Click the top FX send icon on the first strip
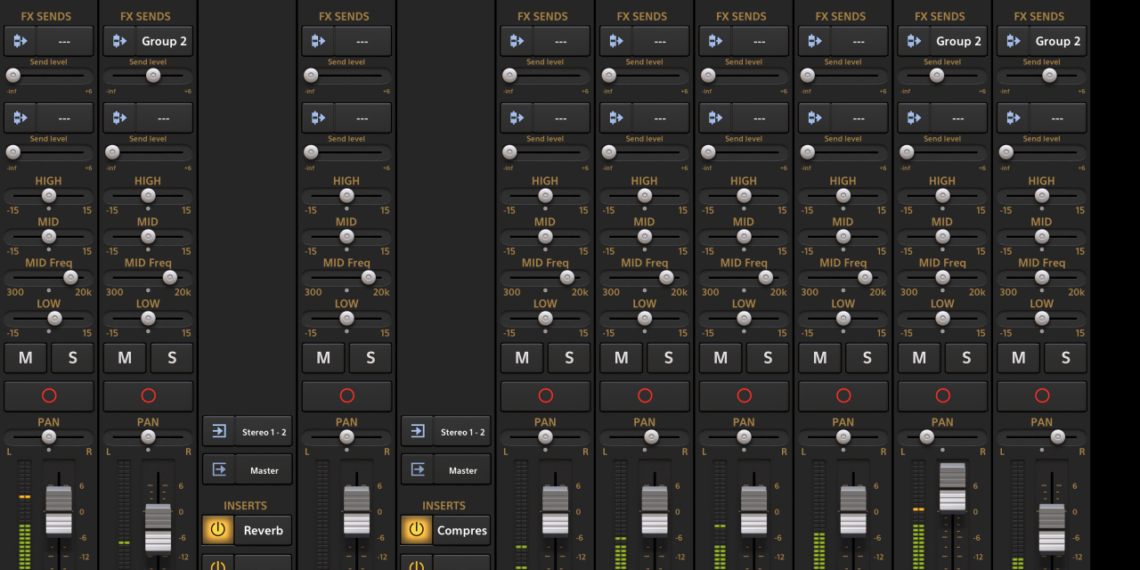This screenshot has height=570, width=1140. coord(21,41)
